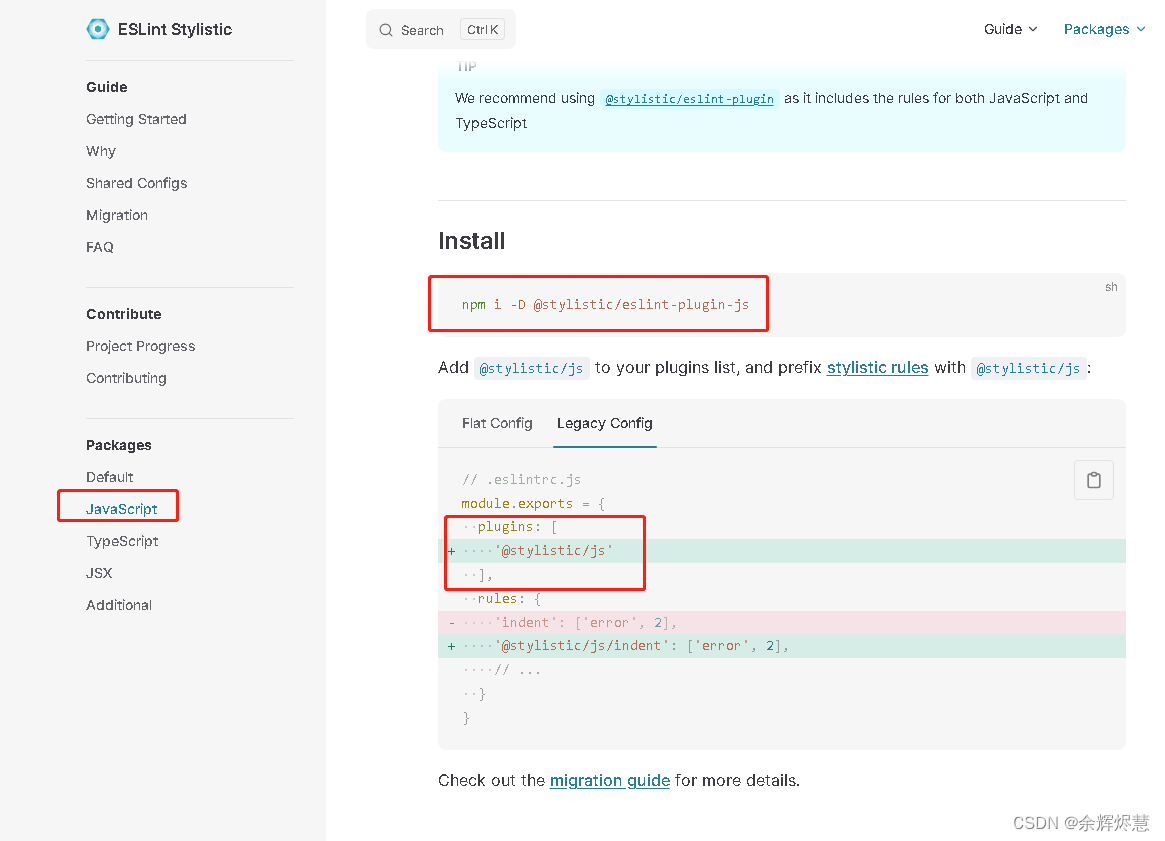Screen dimensions: 1165x841
Task: Click the Packages sidebar heading
Action: tap(119, 445)
